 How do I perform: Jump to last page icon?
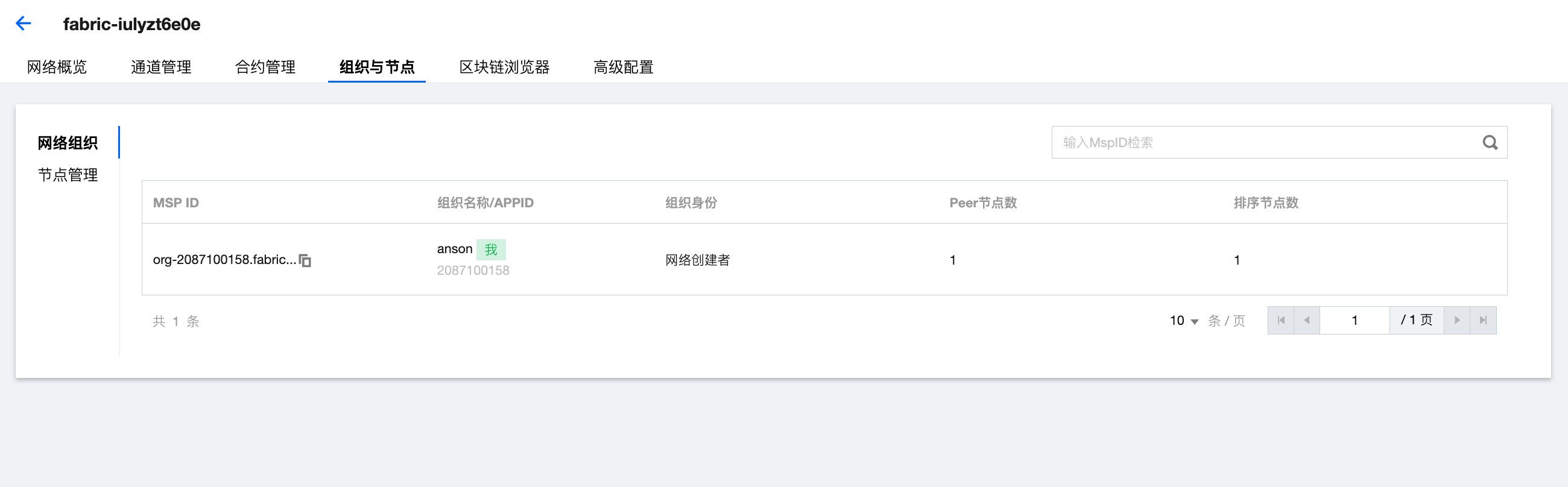(1483, 321)
